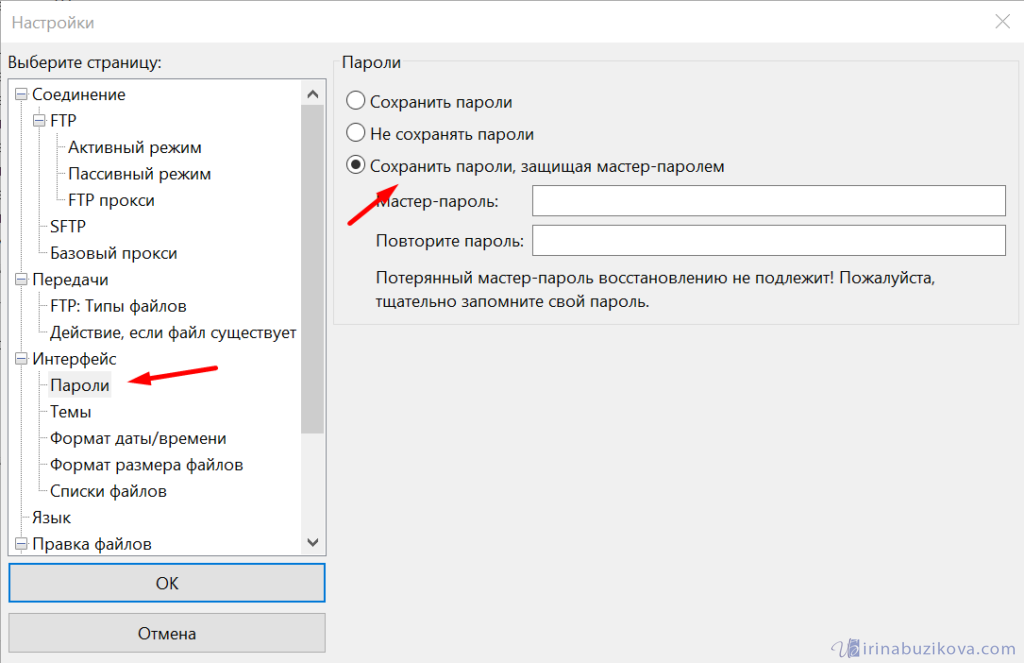
Task: Open the "Активный режим" settings page
Action: click(x=134, y=147)
